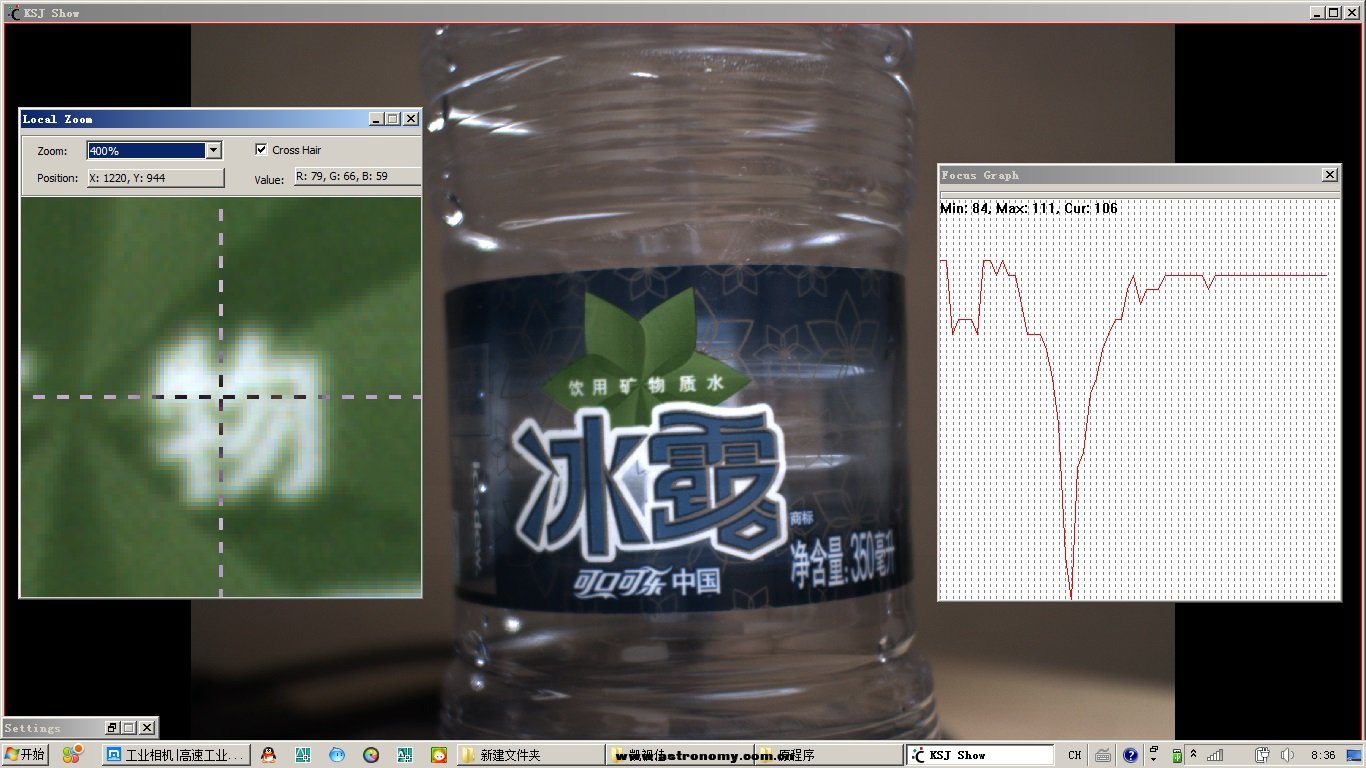
Task: Click the Min Max Cur text in Focus Graph
Action: (x=1029, y=208)
